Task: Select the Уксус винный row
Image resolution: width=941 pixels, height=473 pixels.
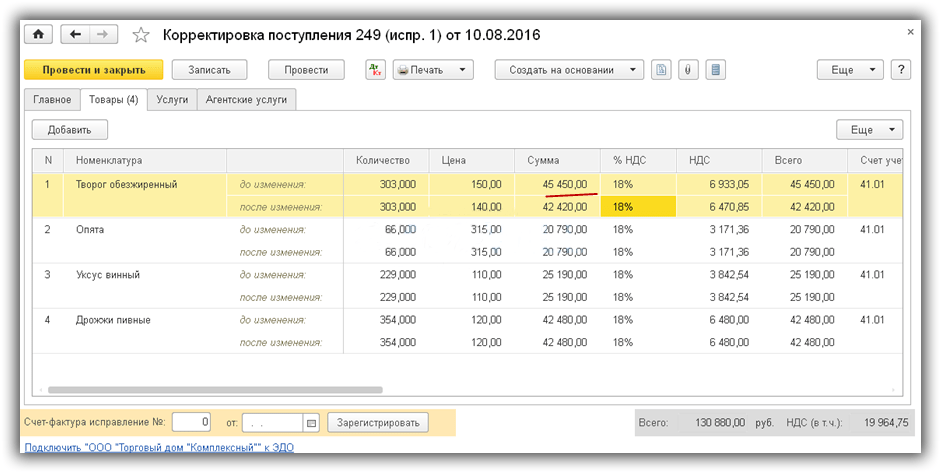Action: tap(468, 286)
